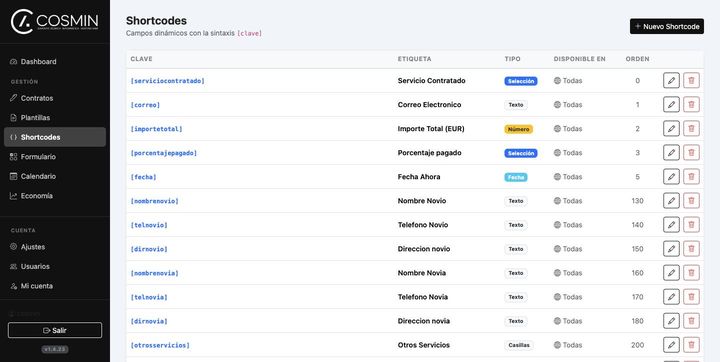
Task: Open the Formulario page
Action: point(55,157)
